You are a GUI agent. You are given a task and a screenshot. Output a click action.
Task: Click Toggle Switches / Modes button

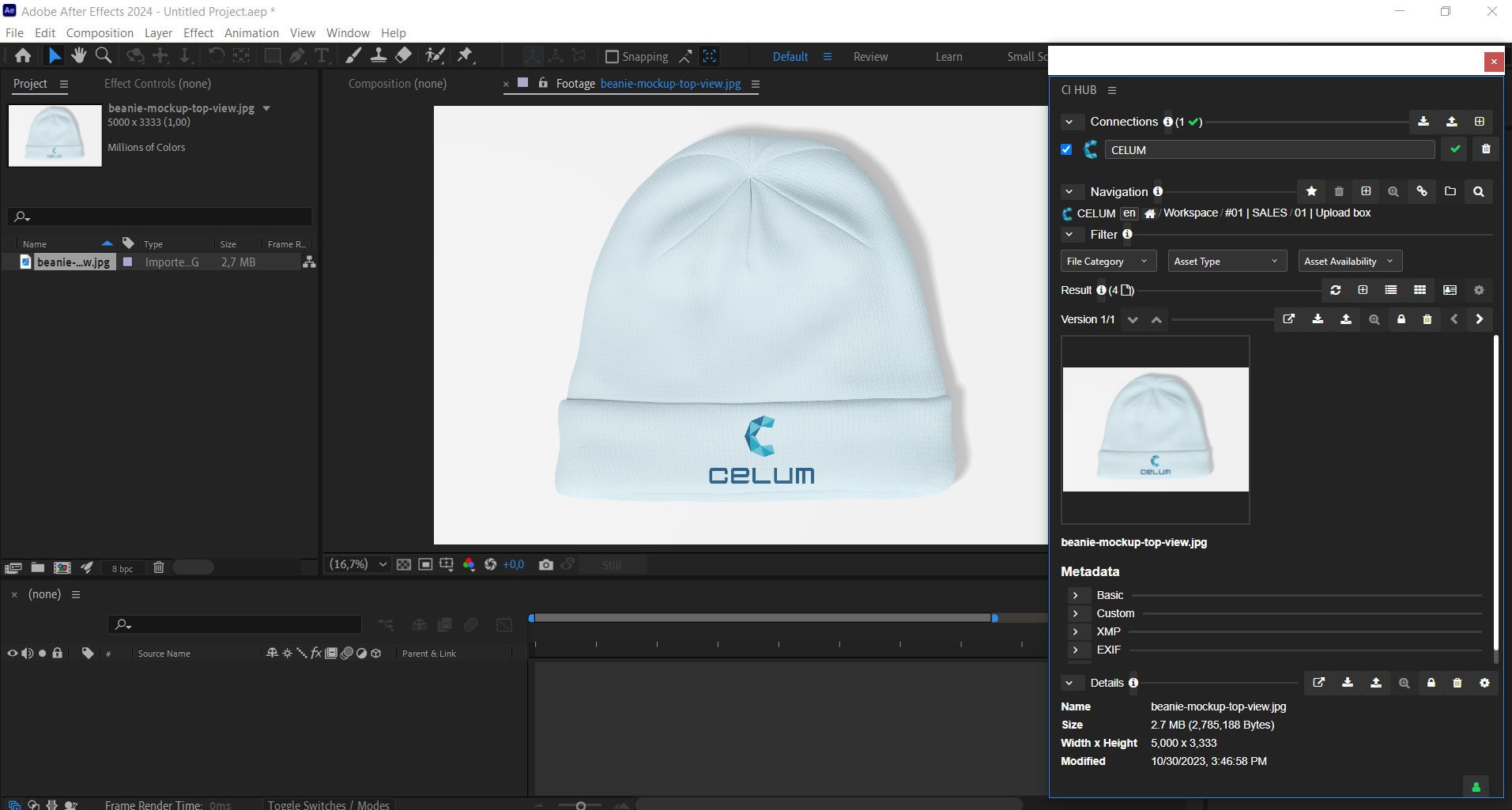click(x=328, y=804)
